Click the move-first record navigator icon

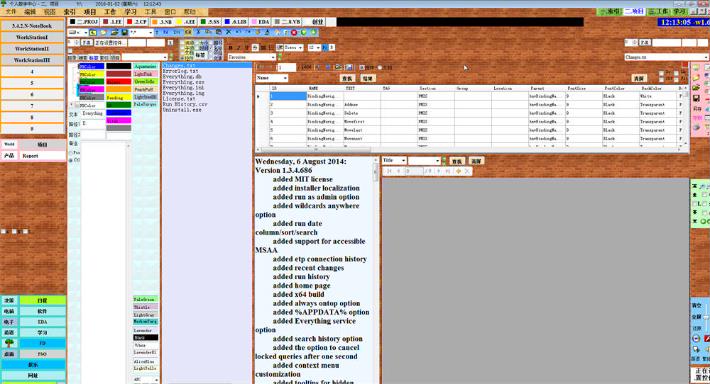[389, 171]
